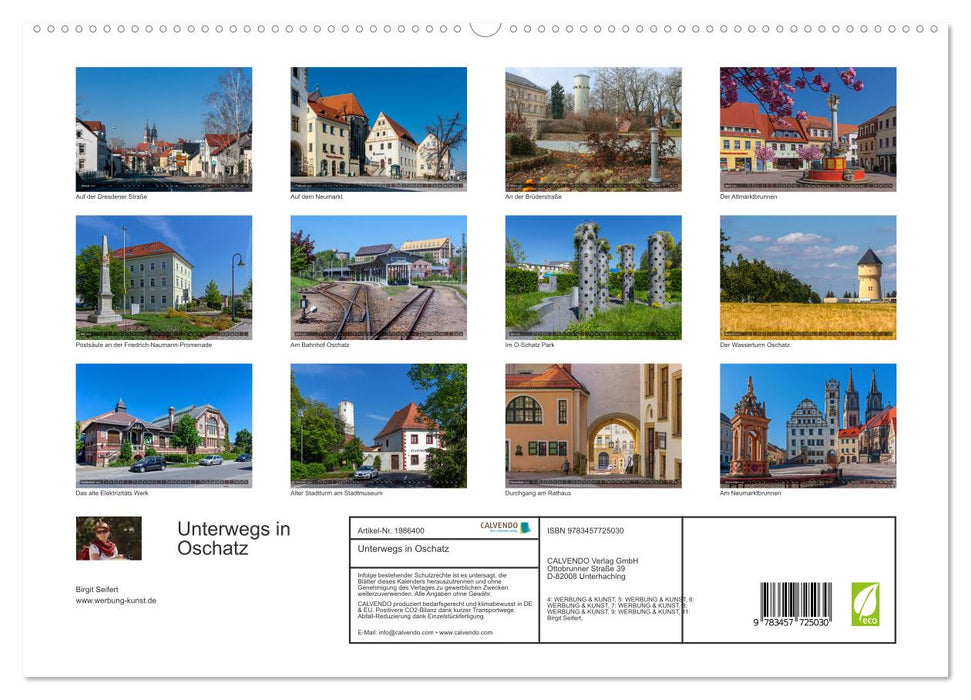Open the 'Am Bahnhof Oschatz' station image

click(x=378, y=277)
